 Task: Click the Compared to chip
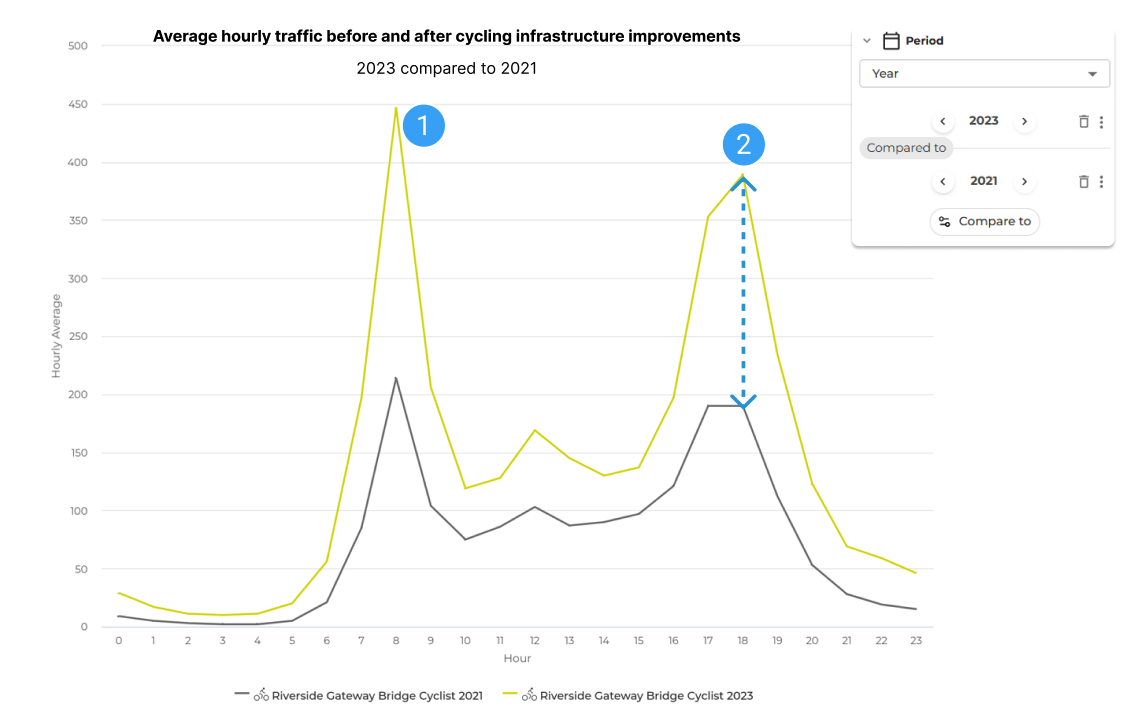click(x=906, y=148)
